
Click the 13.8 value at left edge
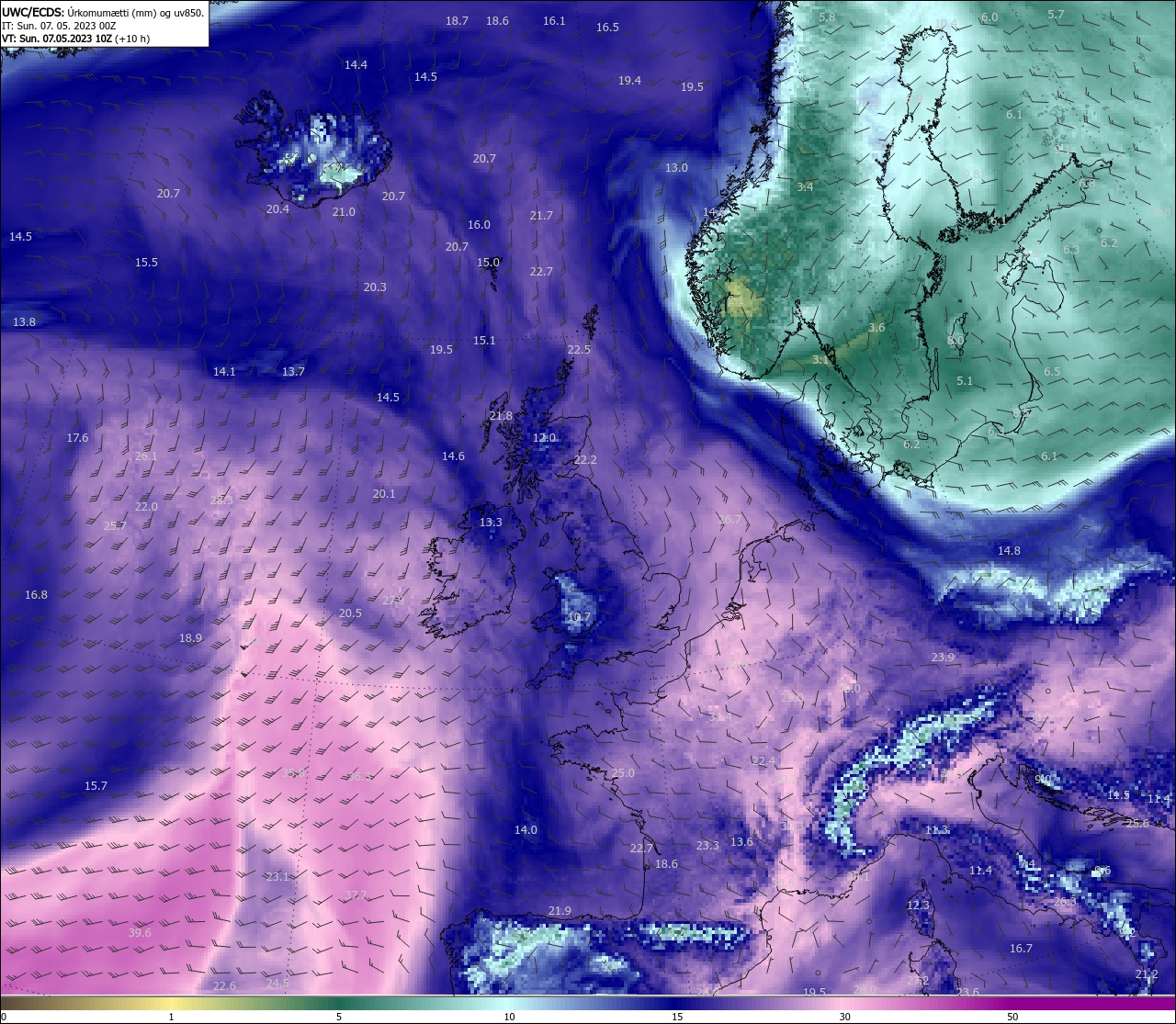(24, 322)
